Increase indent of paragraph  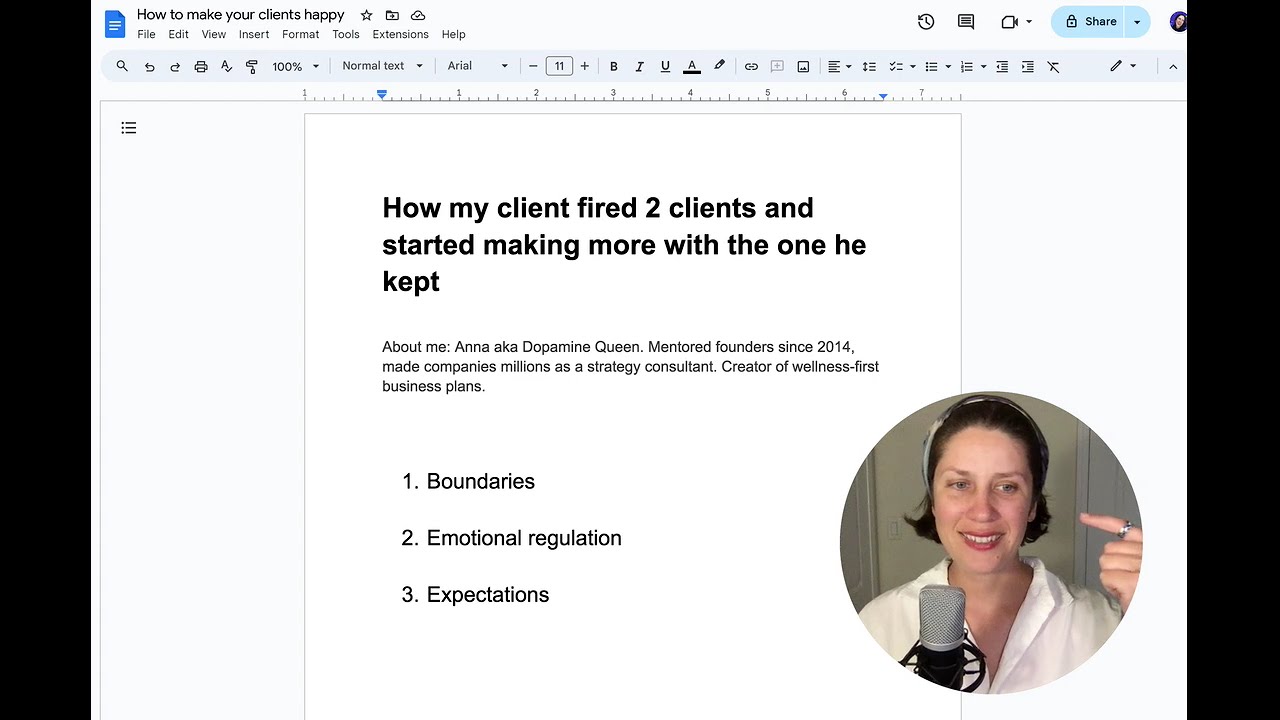[x=1028, y=66]
